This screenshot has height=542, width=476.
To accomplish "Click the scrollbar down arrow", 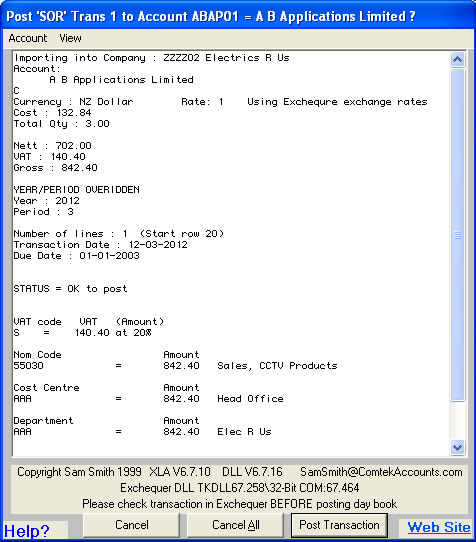I will pyautogui.click(x=457, y=448).
